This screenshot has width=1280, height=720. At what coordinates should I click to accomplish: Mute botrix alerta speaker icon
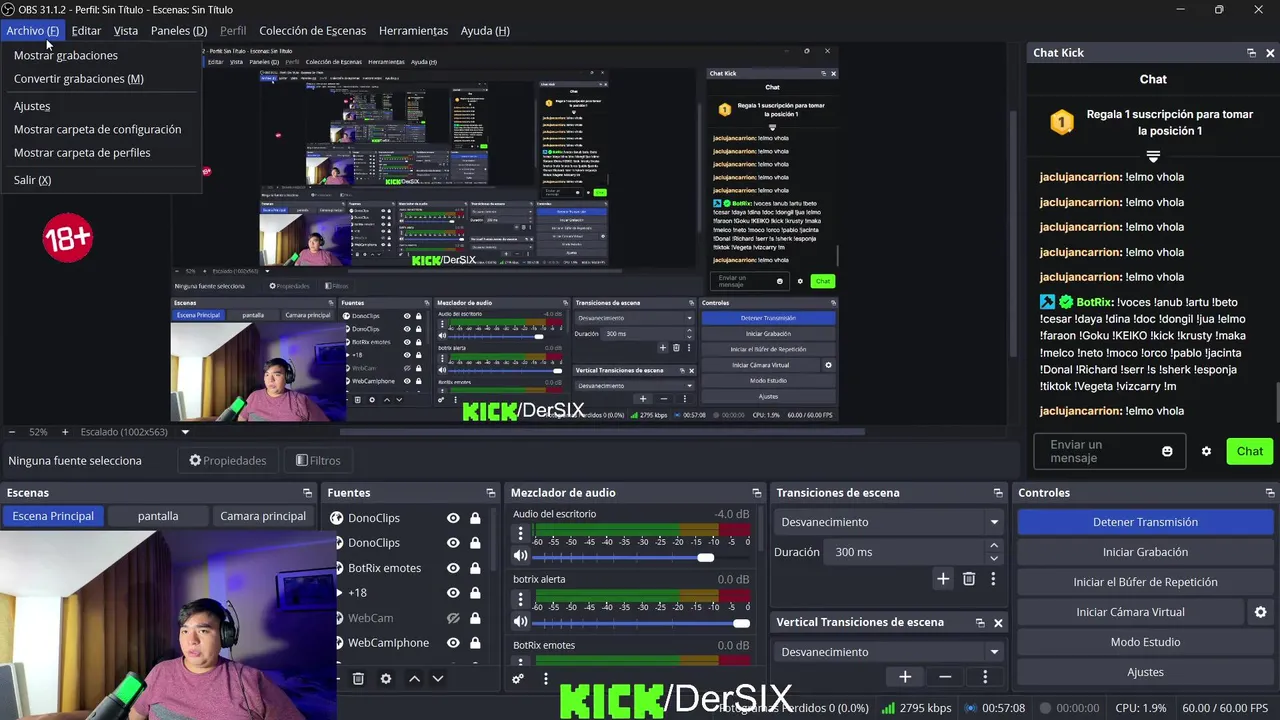tap(520, 622)
